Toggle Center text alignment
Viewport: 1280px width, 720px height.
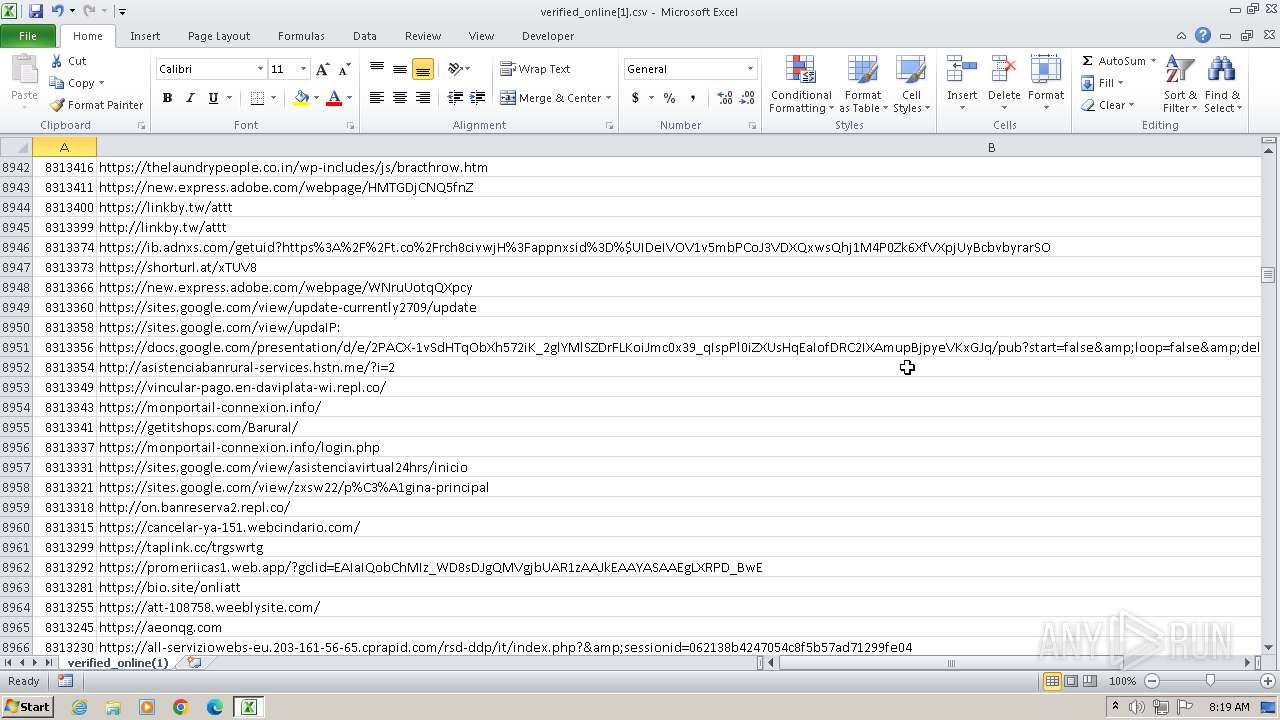pos(400,98)
